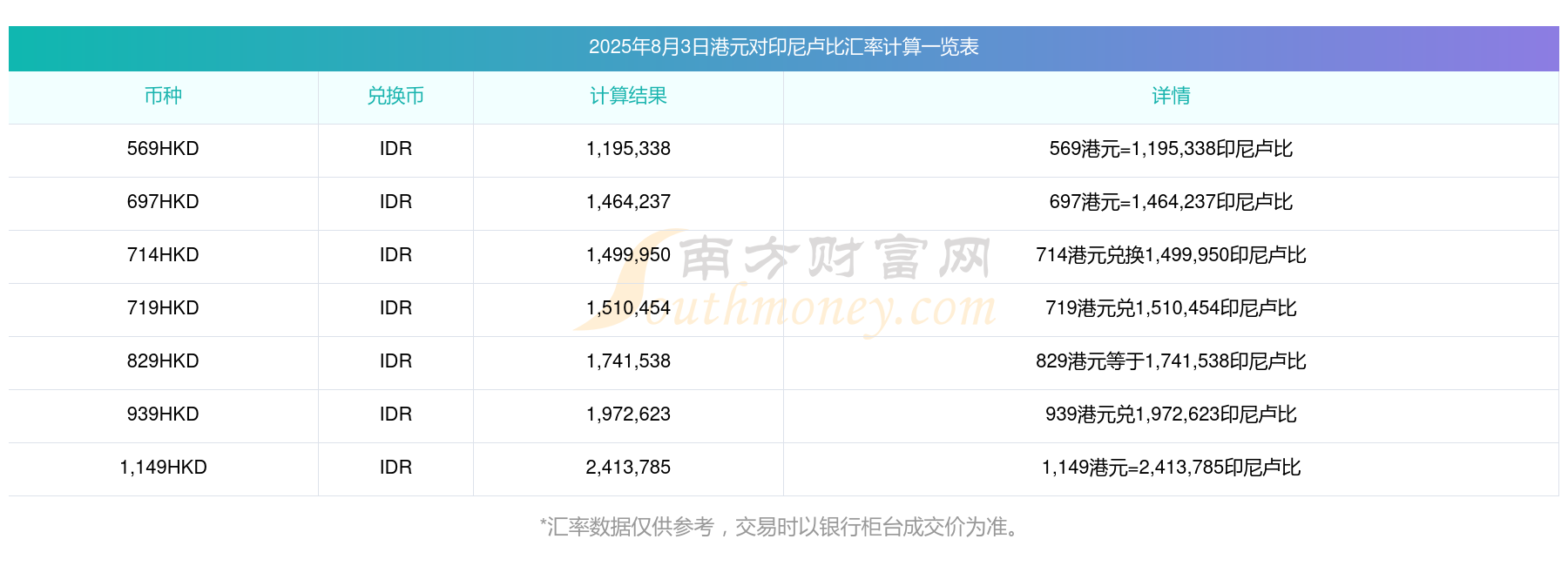Select IDR in the 1,149HKD row
This screenshot has height=566, width=1568.
395,468
